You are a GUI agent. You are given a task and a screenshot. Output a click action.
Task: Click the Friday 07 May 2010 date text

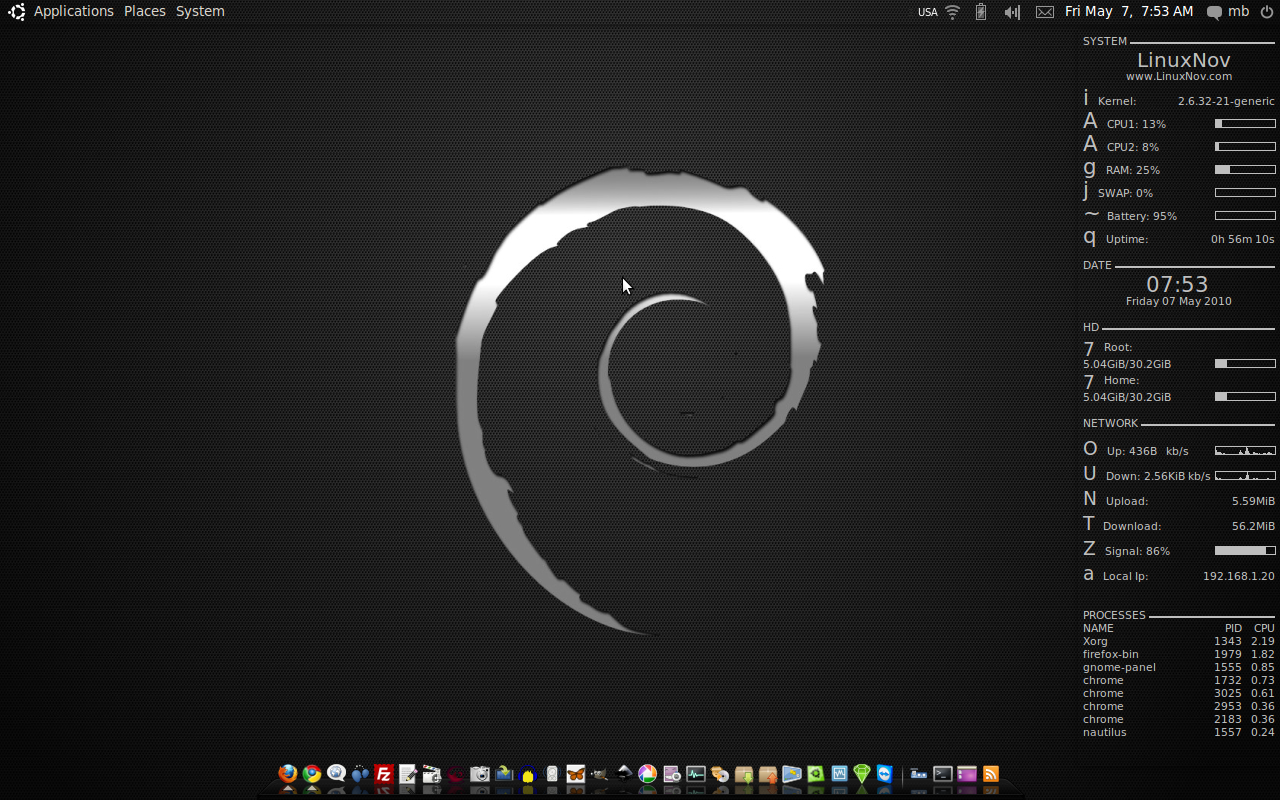(x=1179, y=301)
